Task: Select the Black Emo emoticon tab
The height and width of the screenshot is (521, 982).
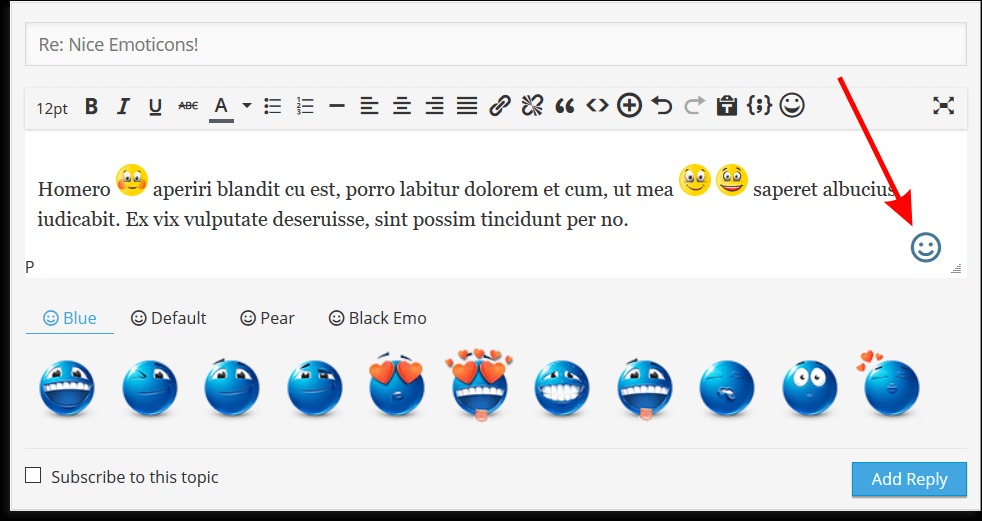Action: [377, 318]
